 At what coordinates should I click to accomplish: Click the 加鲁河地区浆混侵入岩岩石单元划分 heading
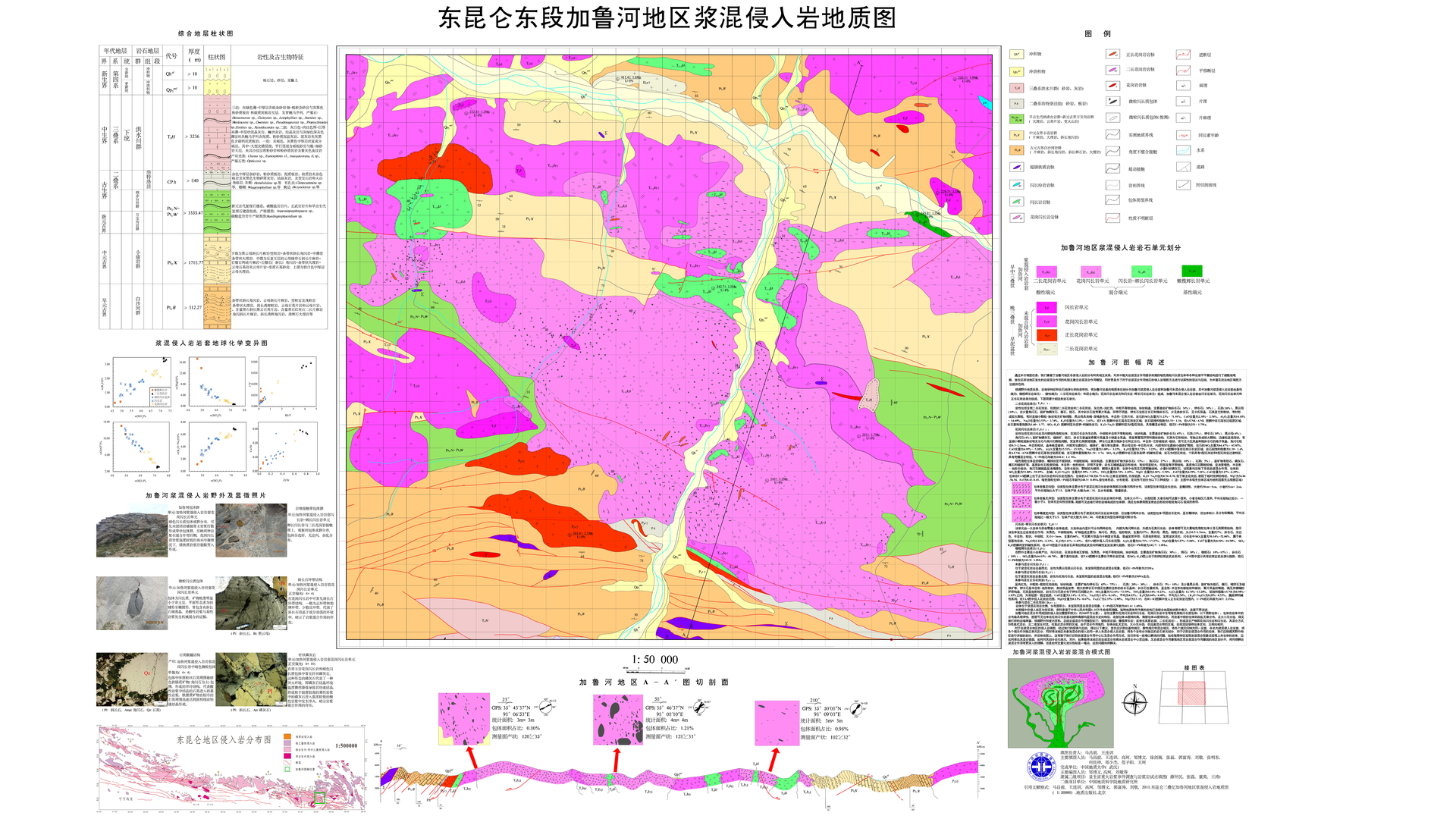pyautogui.click(x=1121, y=247)
